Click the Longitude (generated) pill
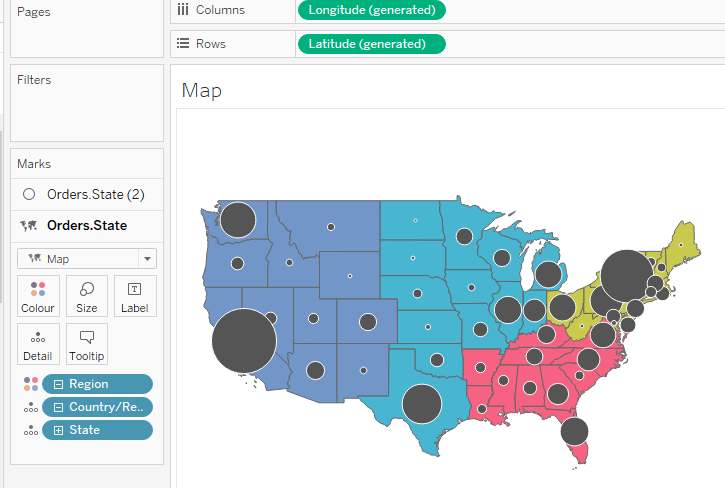This screenshot has height=488, width=725. (x=371, y=10)
